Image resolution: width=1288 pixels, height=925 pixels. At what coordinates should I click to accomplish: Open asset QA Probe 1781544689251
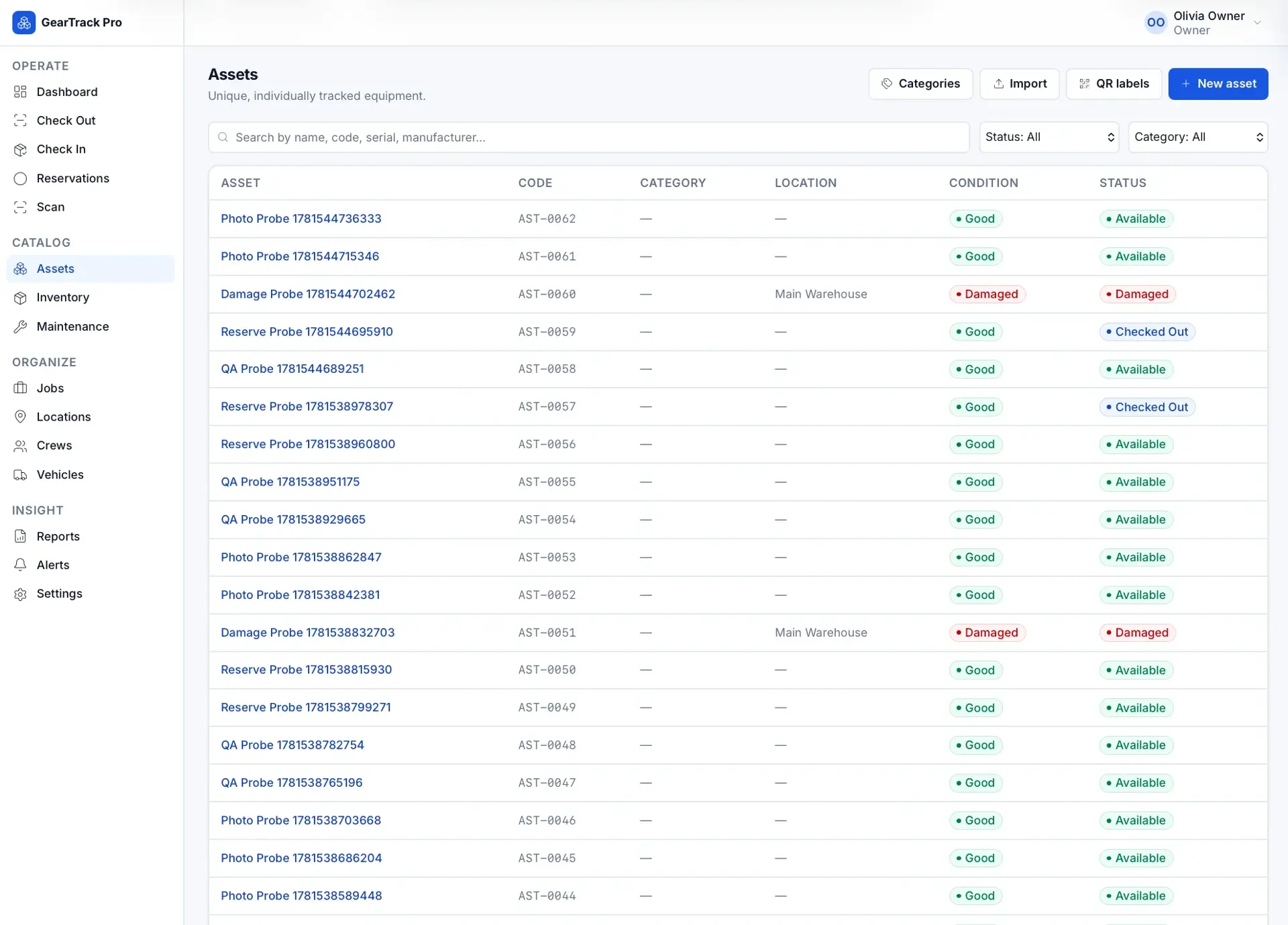(292, 369)
